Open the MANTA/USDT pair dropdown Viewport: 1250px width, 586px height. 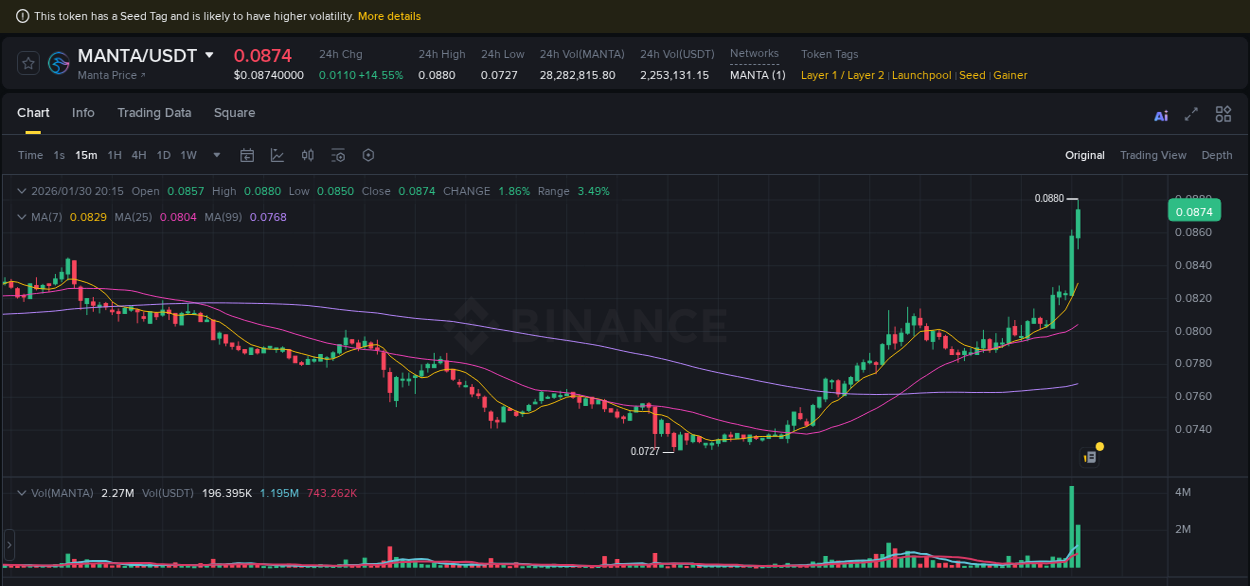tap(209, 55)
